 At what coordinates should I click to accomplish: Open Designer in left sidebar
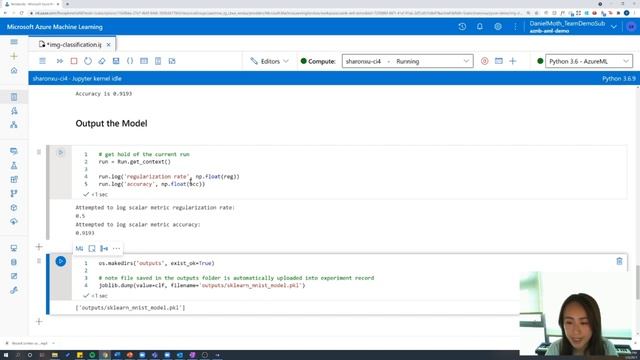point(14,125)
